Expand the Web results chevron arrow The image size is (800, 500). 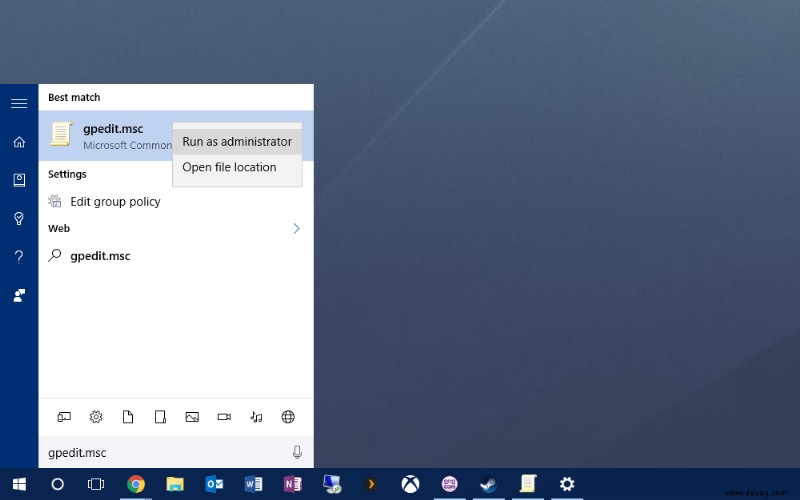pos(296,228)
